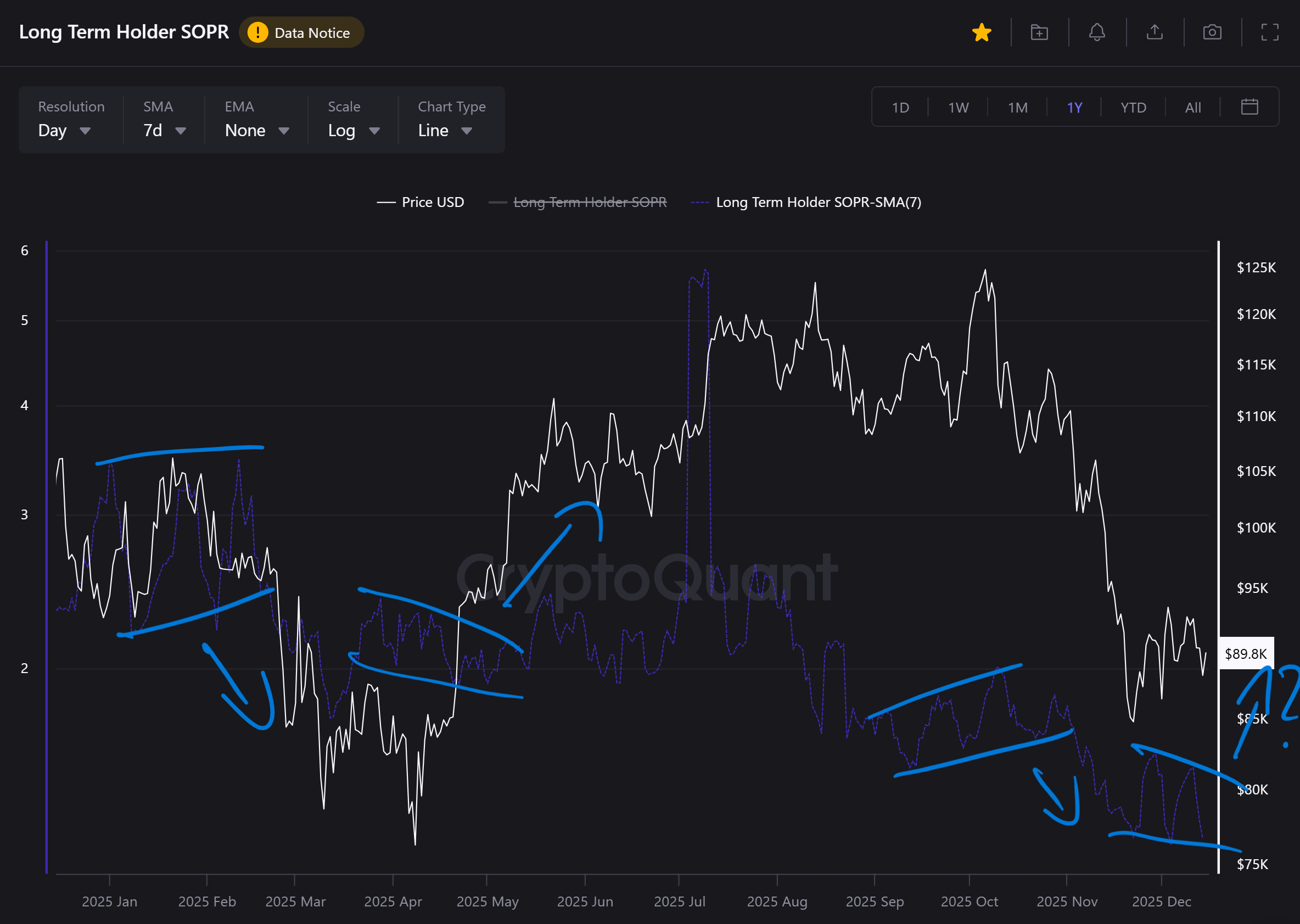Expand the SMA 7d dropdown
1300x924 pixels.
(164, 131)
